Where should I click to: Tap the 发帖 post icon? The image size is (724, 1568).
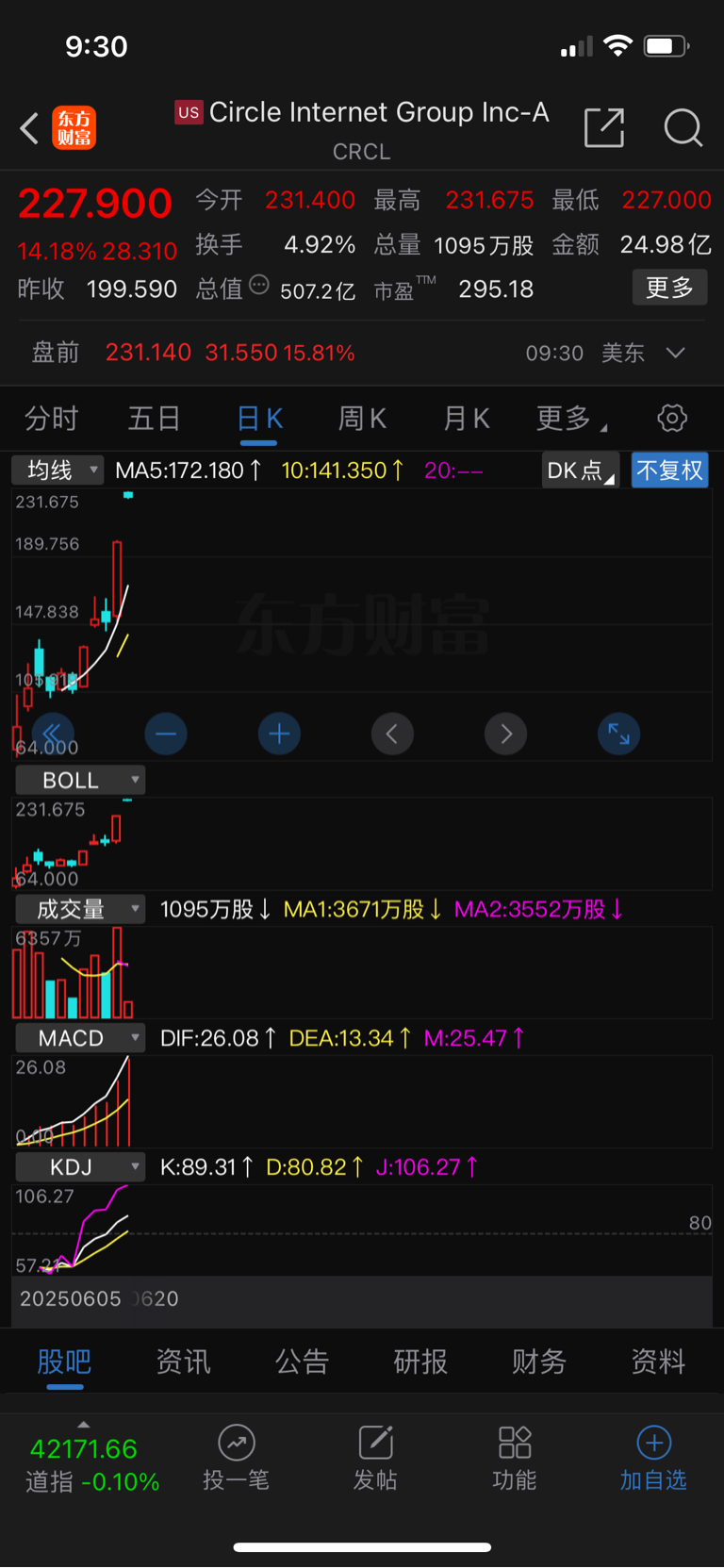375,1443
